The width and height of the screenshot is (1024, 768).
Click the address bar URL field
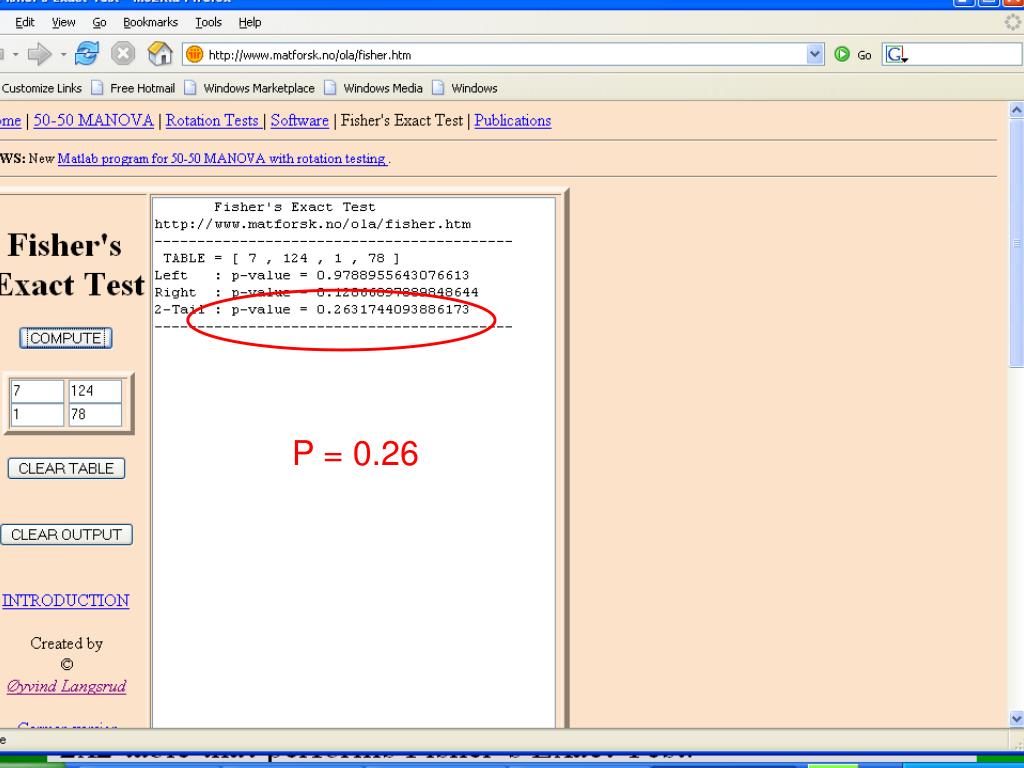[x=503, y=55]
